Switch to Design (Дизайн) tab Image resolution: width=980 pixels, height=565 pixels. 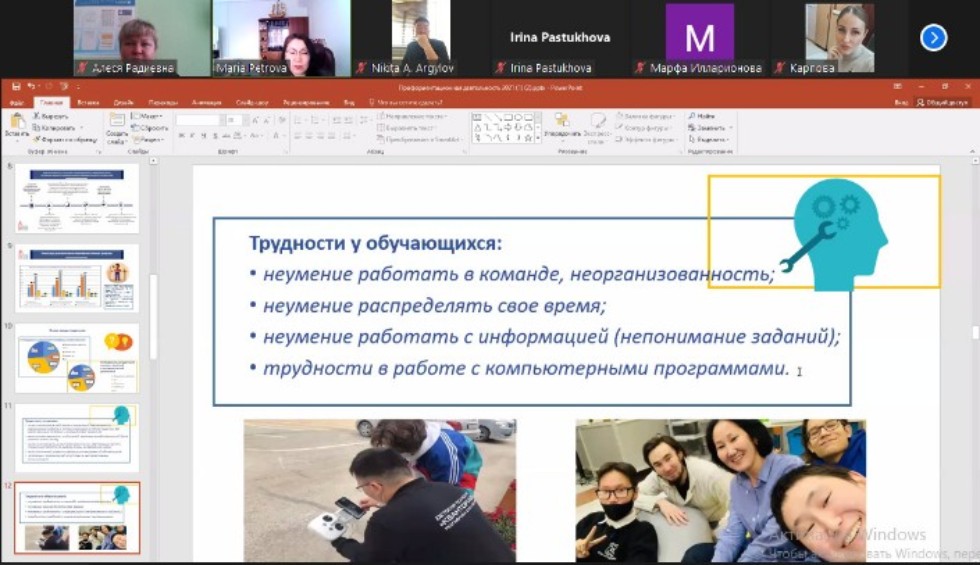coord(123,102)
